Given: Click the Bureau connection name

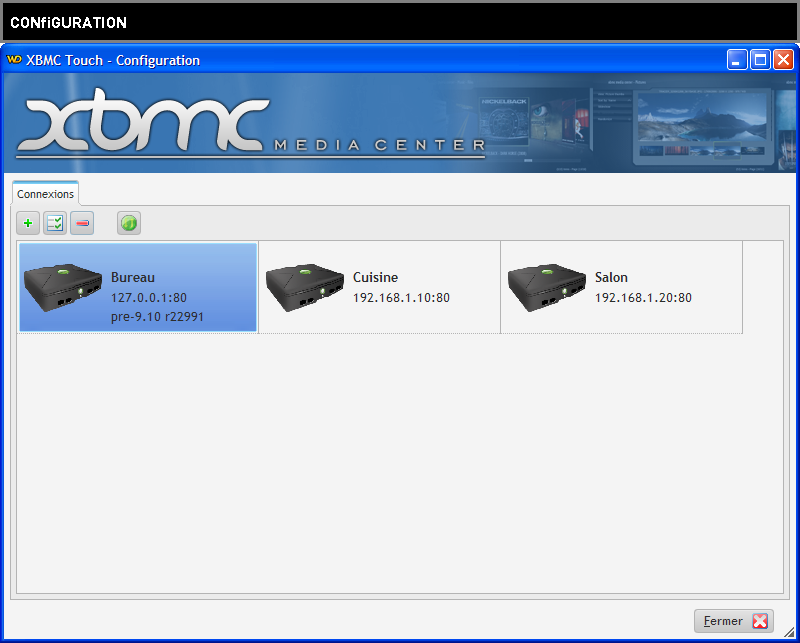Looking at the screenshot, I should coord(133,278).
